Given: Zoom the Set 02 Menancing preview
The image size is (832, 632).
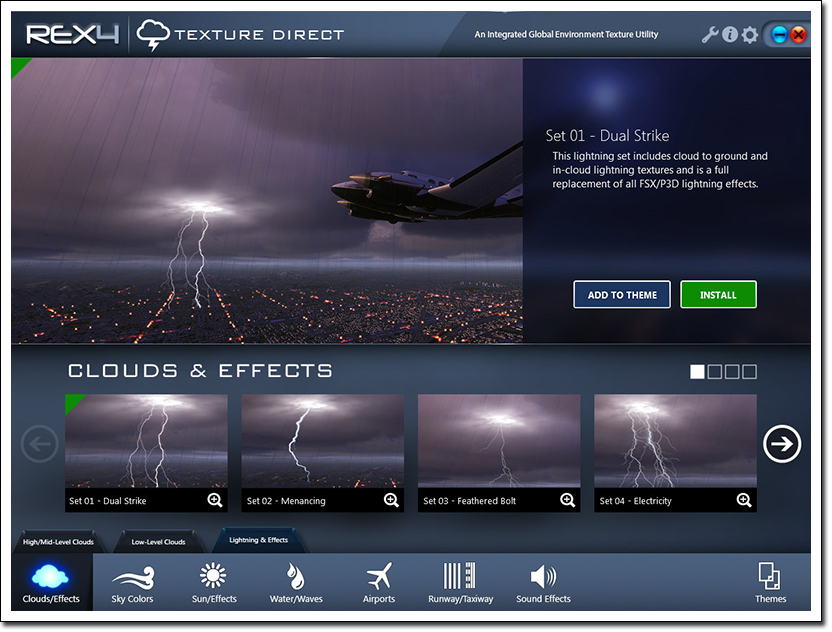Looking at the screenshot, I should pos(392,501).
